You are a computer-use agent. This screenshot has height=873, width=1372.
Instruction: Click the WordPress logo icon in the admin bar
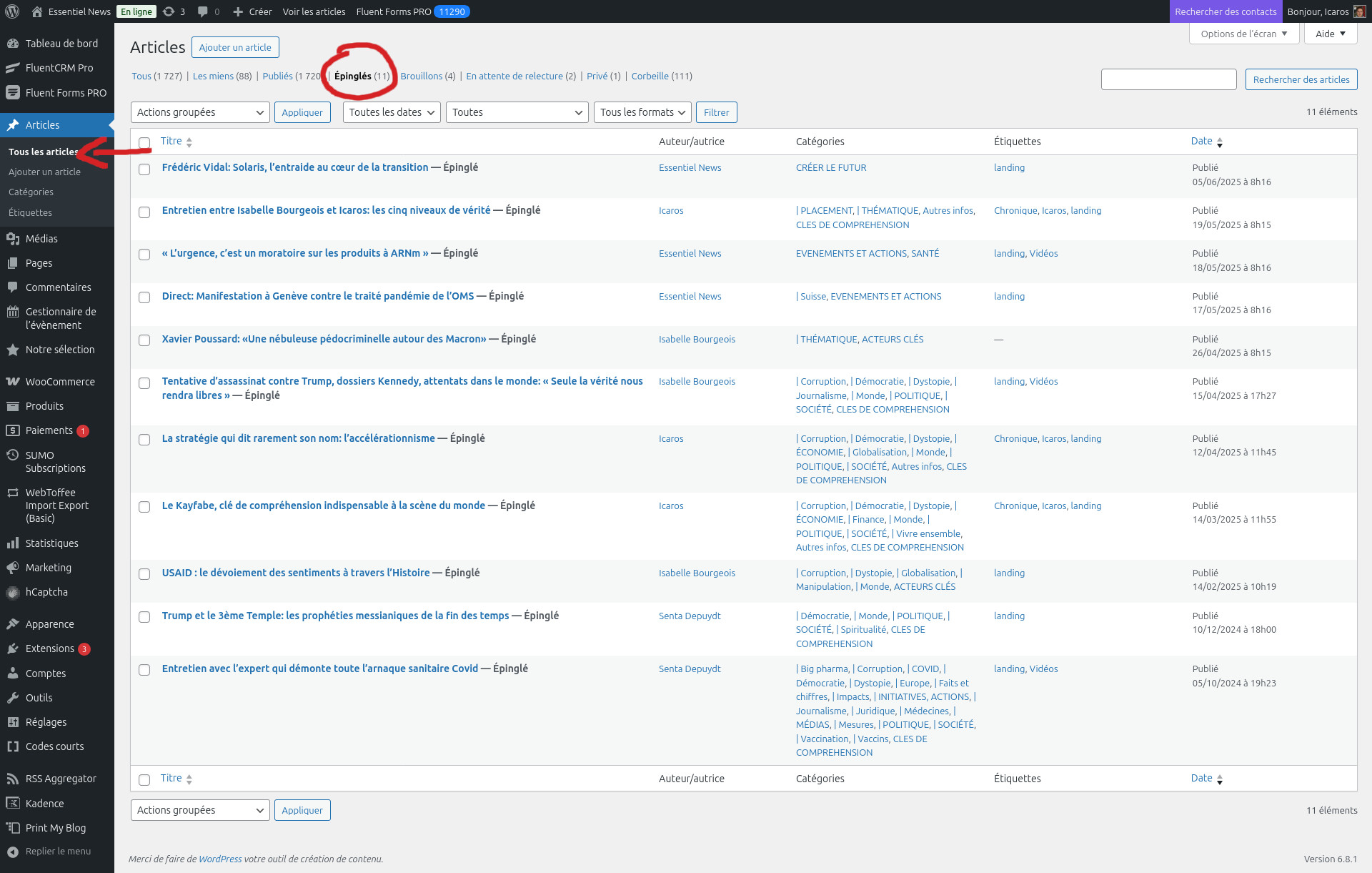(12, 11)
